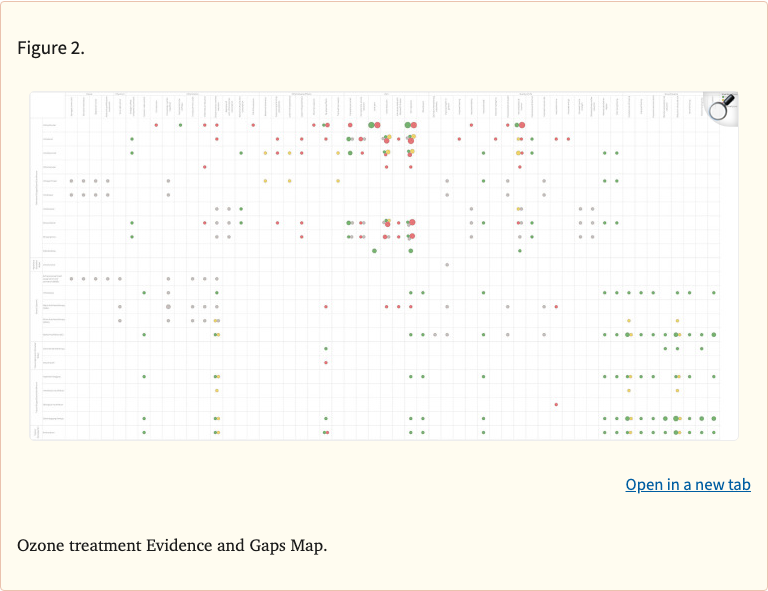Open the figure via 'Open in a new tab'
Image resolution: width=768 pixels, height=591 pixels.
point(687,485)
